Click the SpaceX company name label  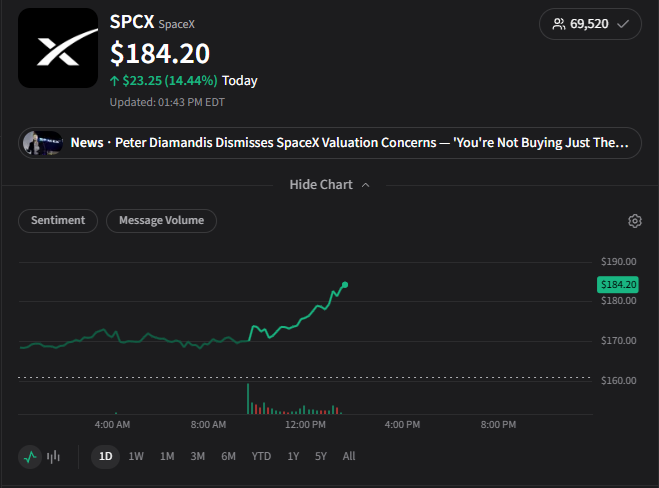coord(177,24)
